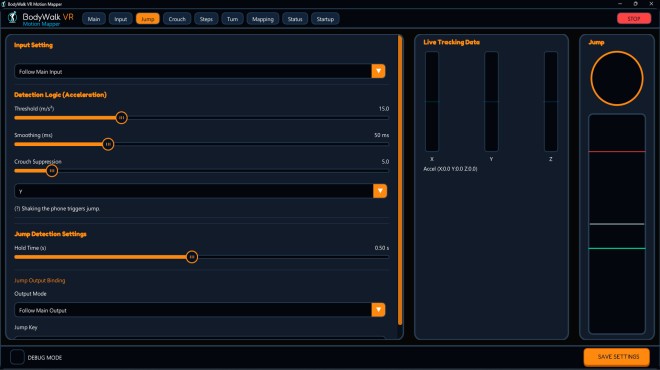Show the Status tab
This screenshot has width=660, height=370.
click(x=295, y=19)
